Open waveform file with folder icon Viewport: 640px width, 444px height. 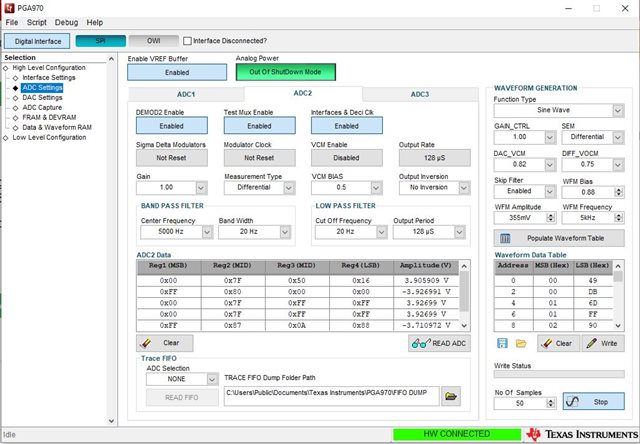[x=521, y=343]
